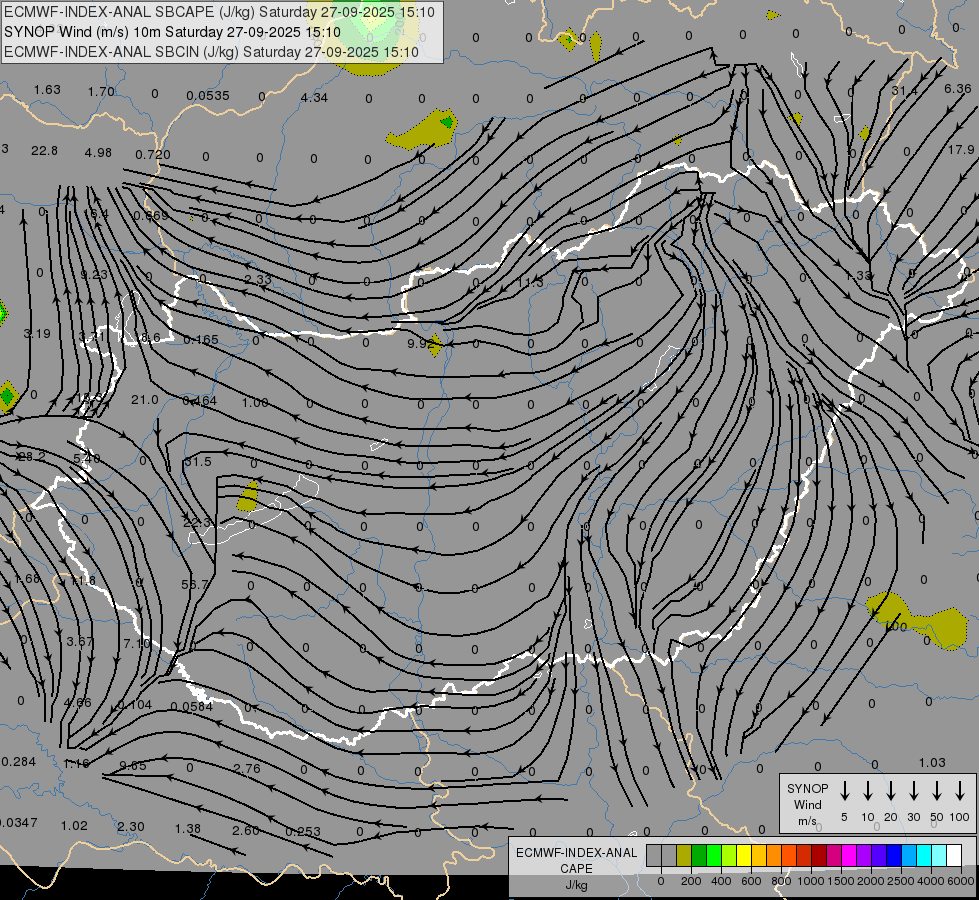979x900 pixels.
Task: Click the ECMWF-INDEX-ANAL SBCAPE title line
Action: [x=219, y=12]
